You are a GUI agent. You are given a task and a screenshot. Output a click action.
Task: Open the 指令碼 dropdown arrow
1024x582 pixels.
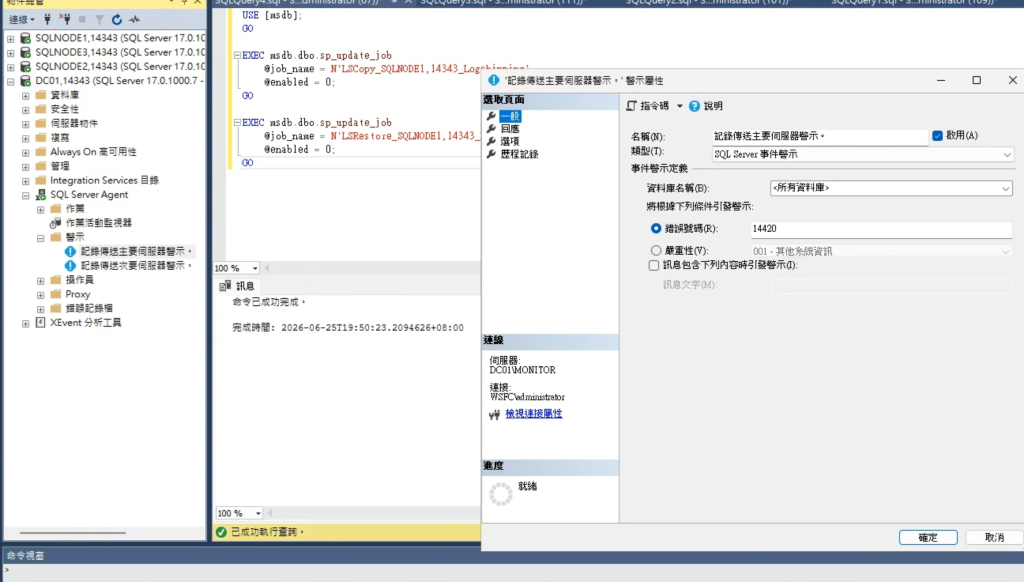pos(679,106)
